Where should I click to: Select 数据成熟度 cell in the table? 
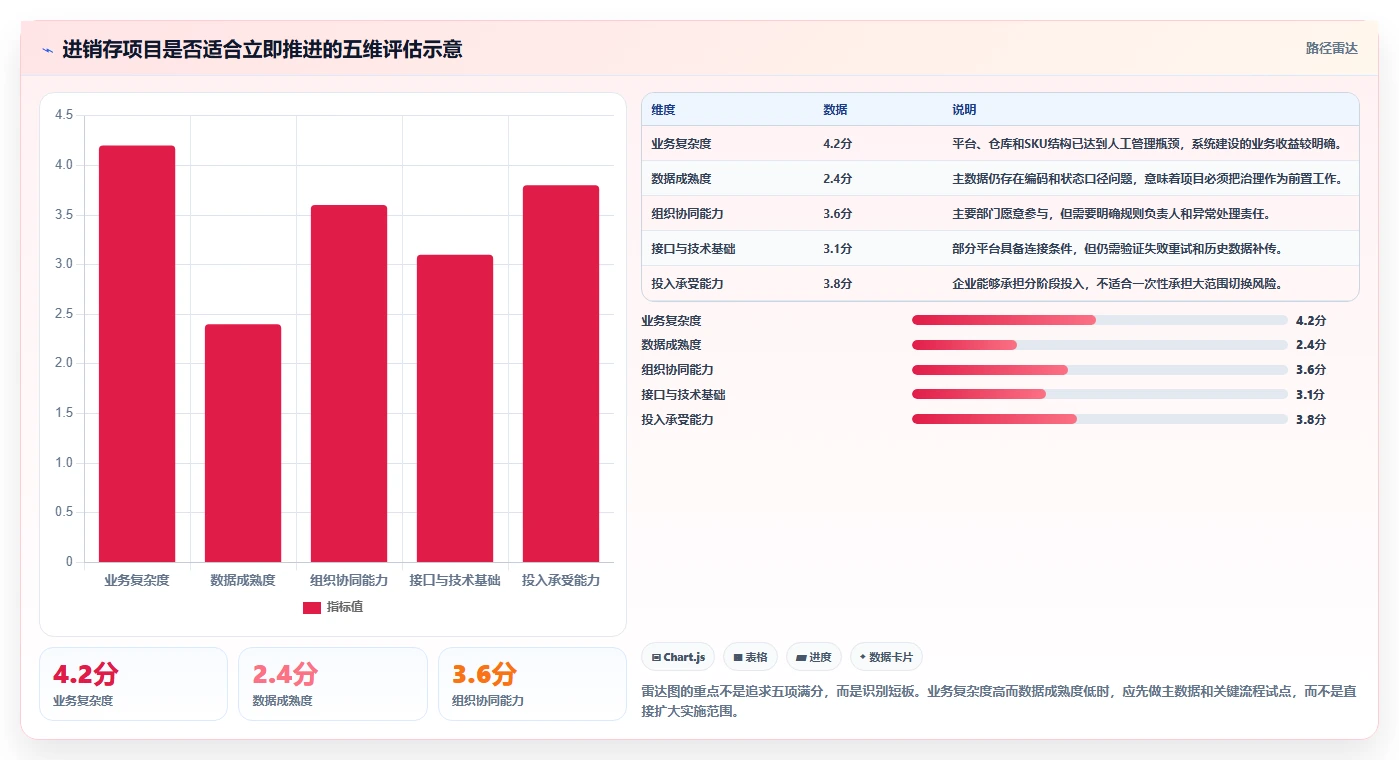click(x=681, y=179)
